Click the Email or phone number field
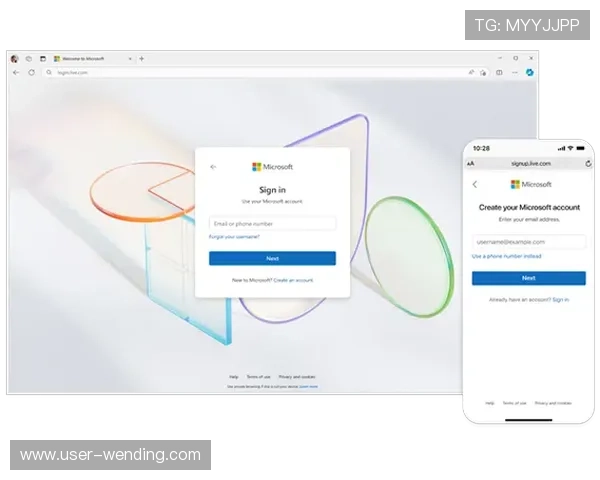 [x=272, y=223]
